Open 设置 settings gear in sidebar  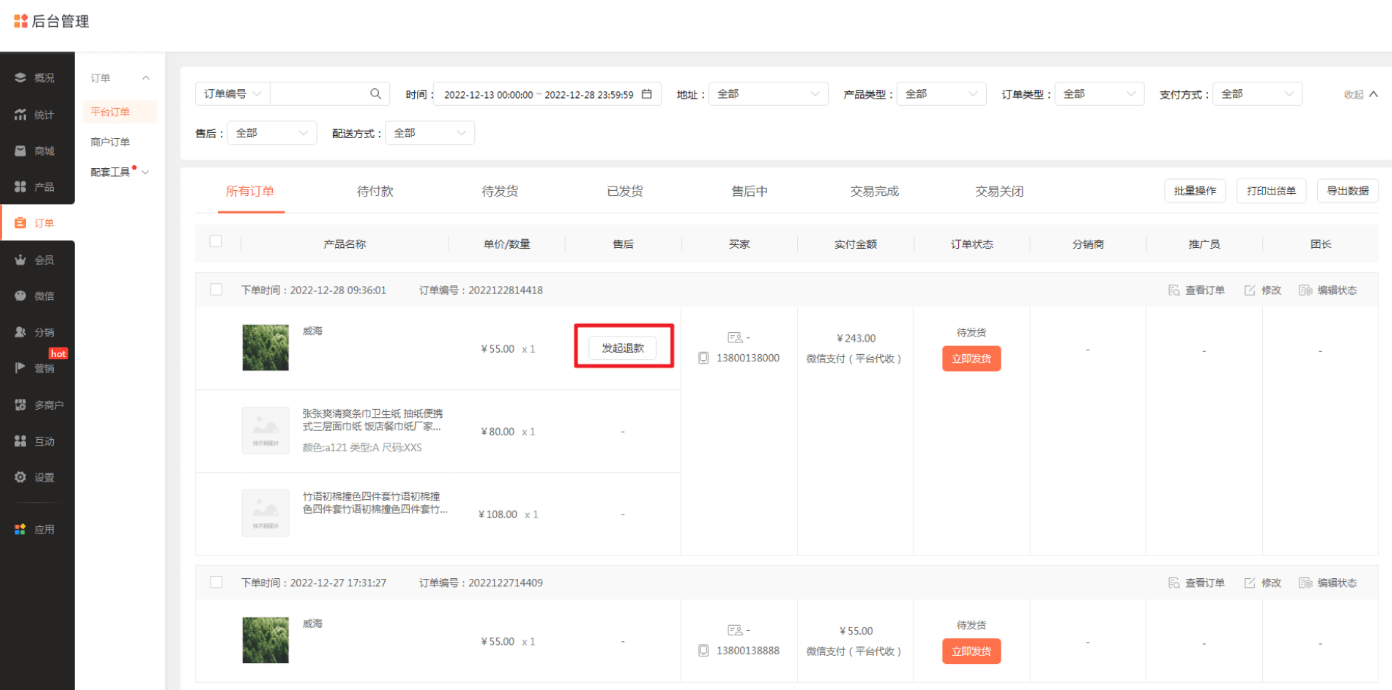(20, 477)
